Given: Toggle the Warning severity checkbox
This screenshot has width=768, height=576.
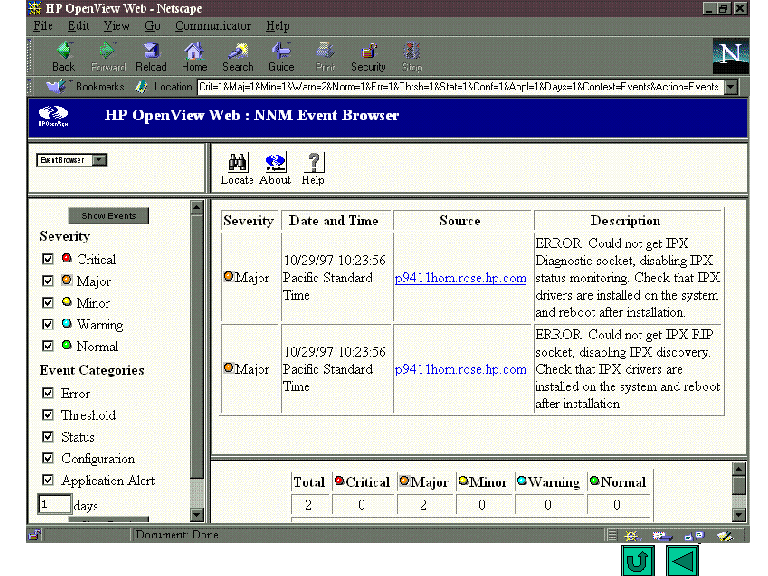Looking at the screenshot, I should (47, 325).
